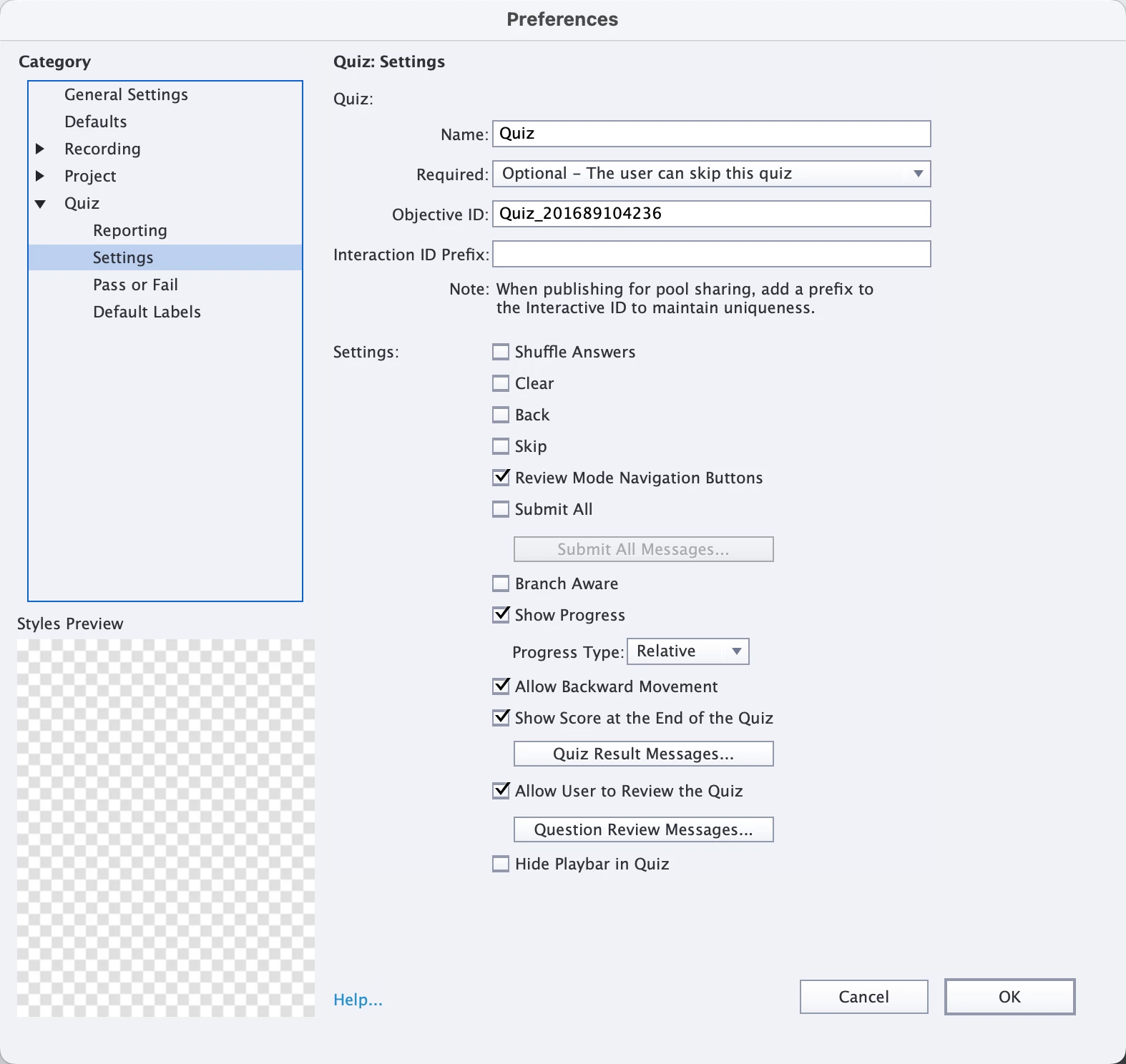Enable Branch Aware checkbox
This screenshot has width=1126, height=1064.
click(x=501, y=583)
